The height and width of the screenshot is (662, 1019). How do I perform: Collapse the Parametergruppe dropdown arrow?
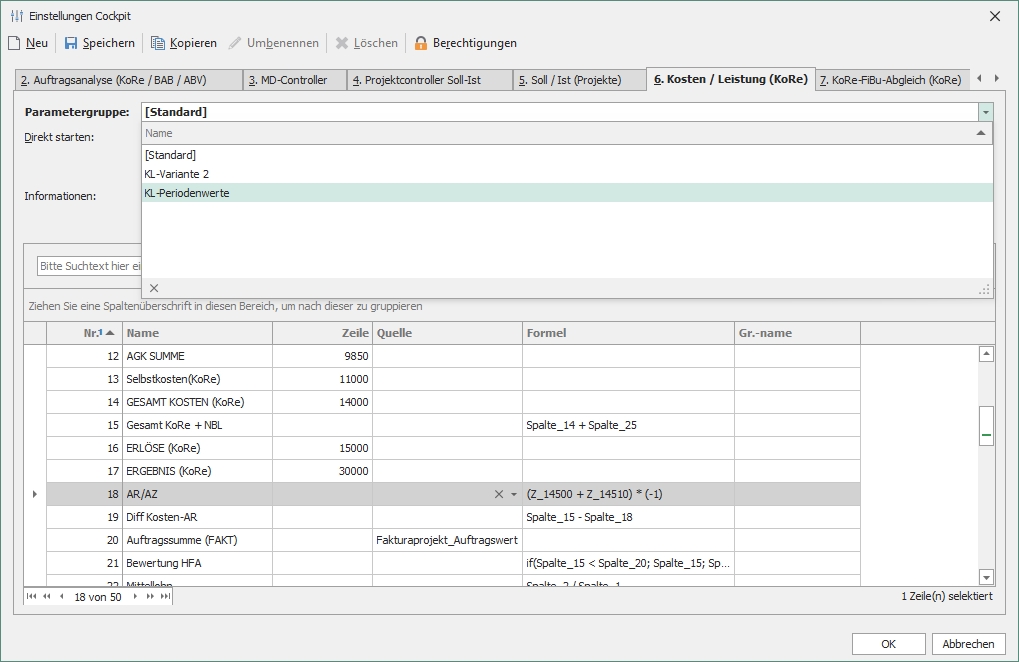[x=986, y=112]
